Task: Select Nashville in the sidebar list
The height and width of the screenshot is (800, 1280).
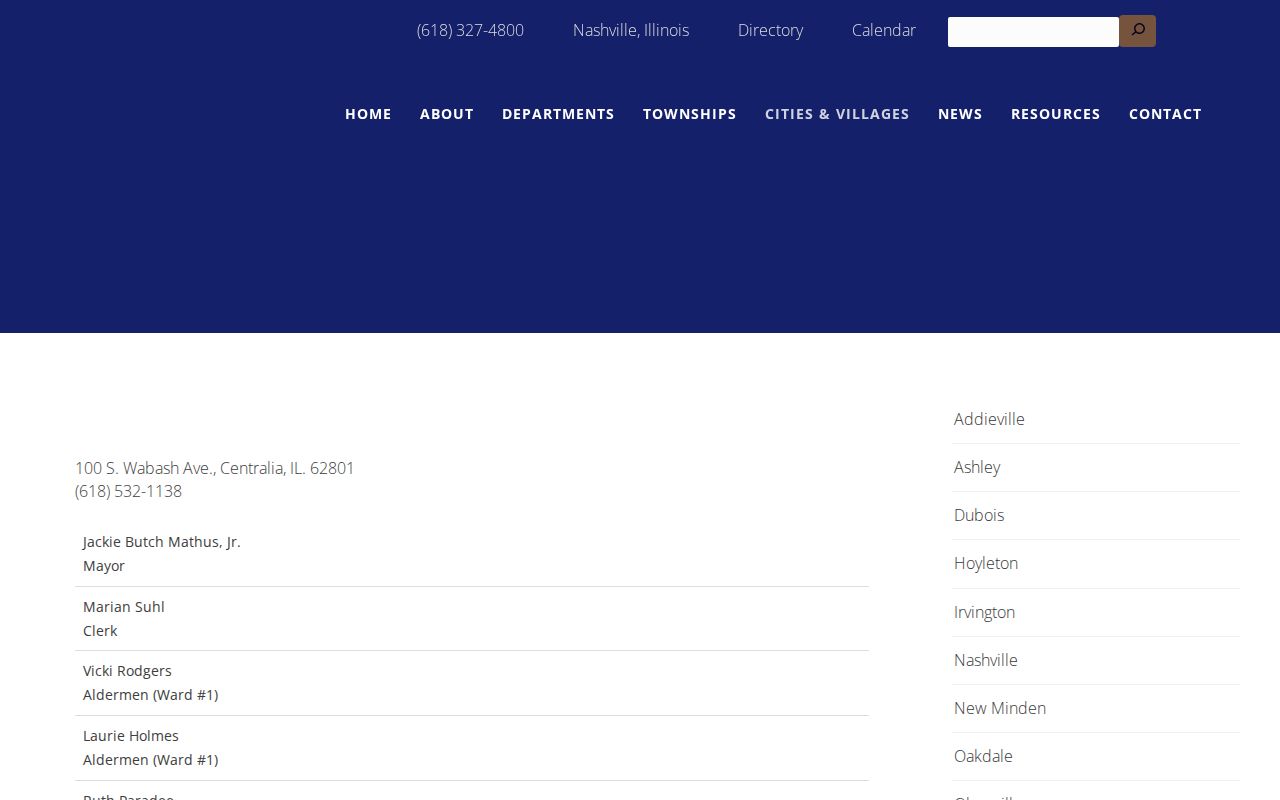Action: click(x=986, y=660)
